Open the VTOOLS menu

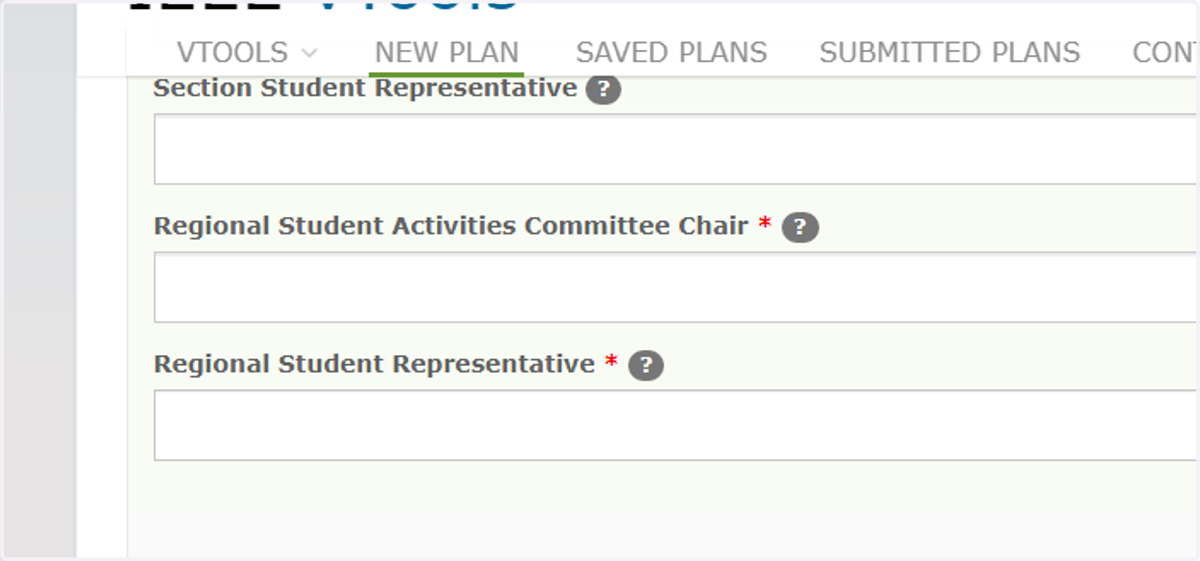click(247, 52)
